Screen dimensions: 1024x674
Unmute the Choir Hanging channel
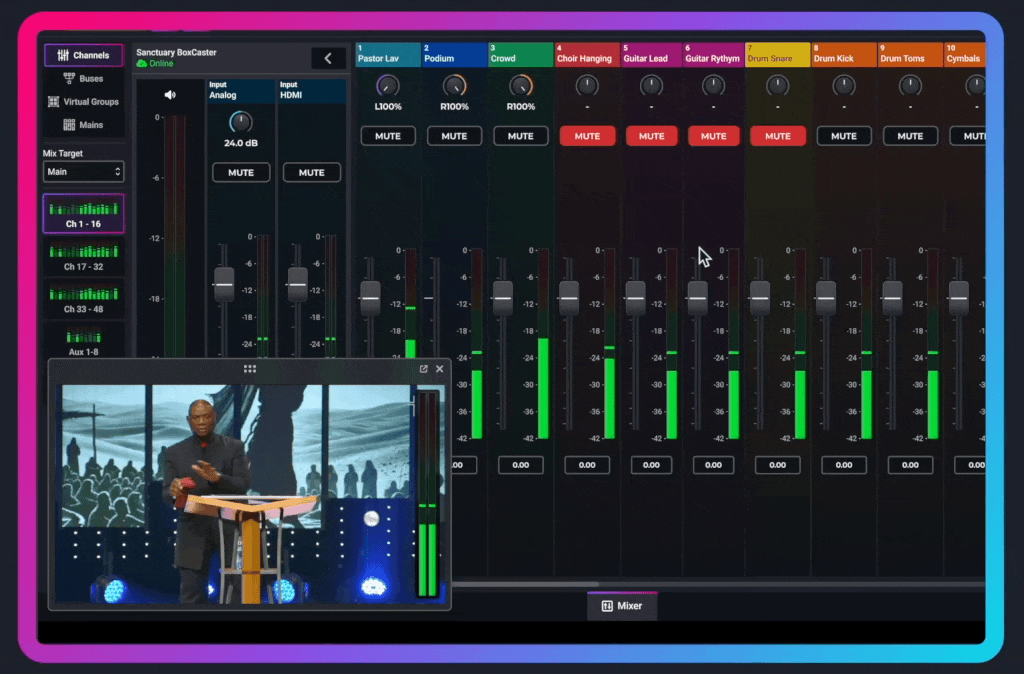[x=587, y=136]
